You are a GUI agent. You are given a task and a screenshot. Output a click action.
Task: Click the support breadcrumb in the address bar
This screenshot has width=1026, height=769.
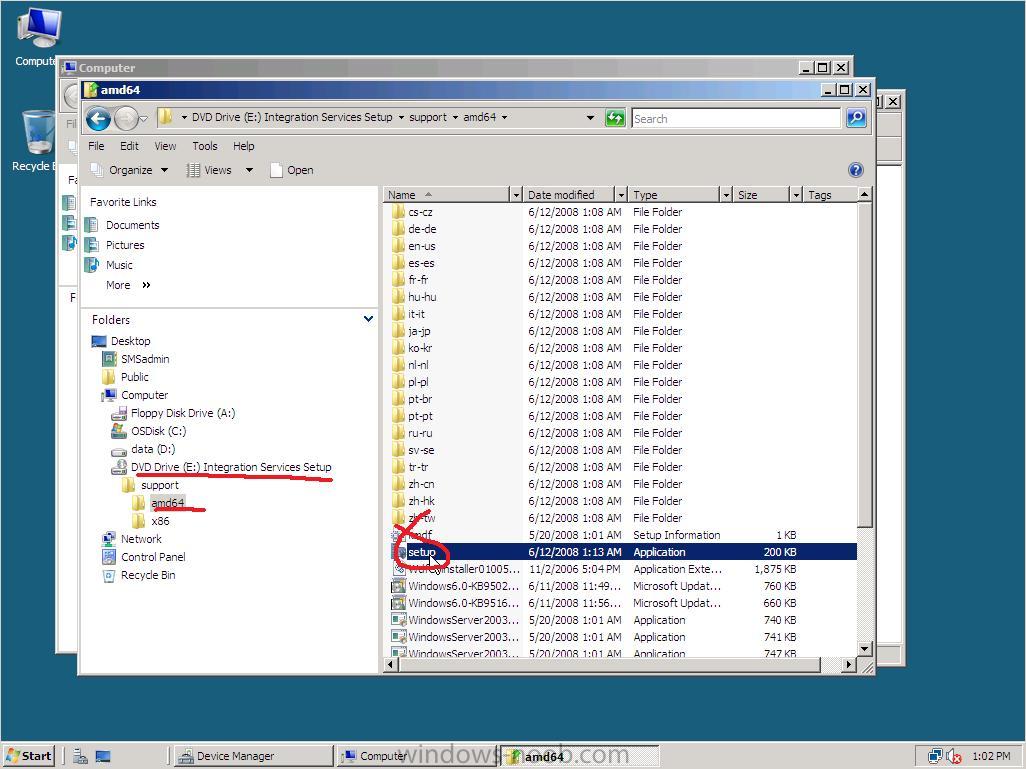click(x=428, y=118)
